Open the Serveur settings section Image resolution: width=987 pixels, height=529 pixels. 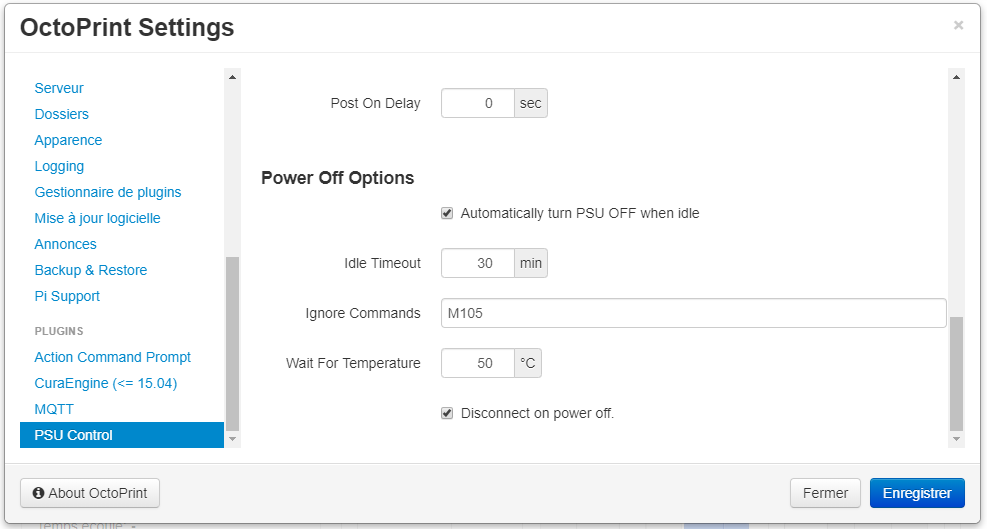tap(59, 88)
